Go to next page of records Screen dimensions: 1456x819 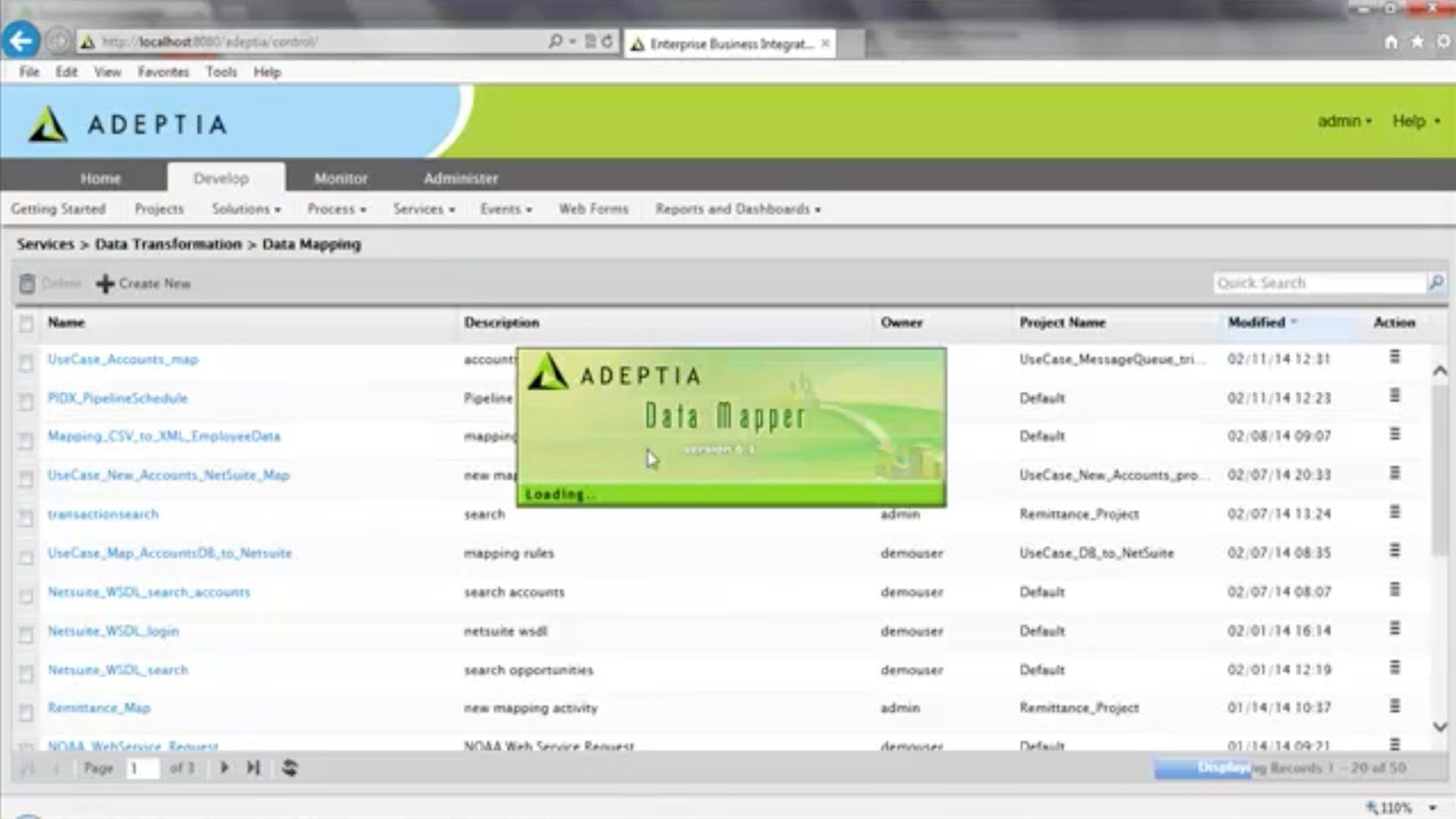click(x=224, y=768)
